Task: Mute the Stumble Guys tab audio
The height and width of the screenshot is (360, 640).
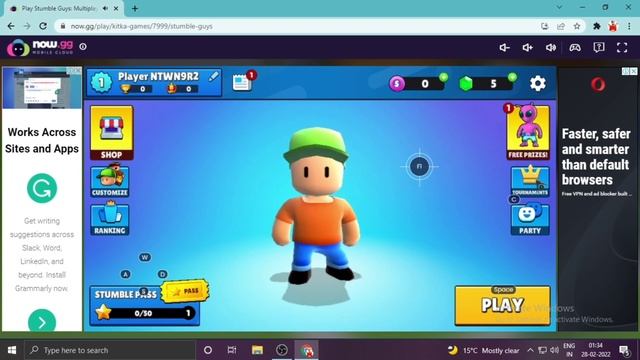Action: point(105,8)
